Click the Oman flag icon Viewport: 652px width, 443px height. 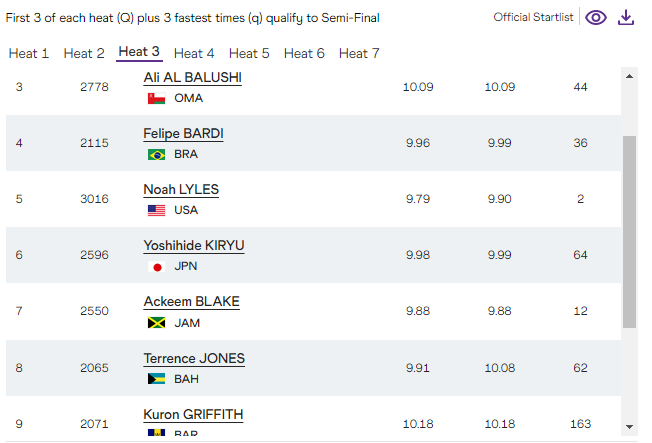pyautogui.click(x=155, y=98)
